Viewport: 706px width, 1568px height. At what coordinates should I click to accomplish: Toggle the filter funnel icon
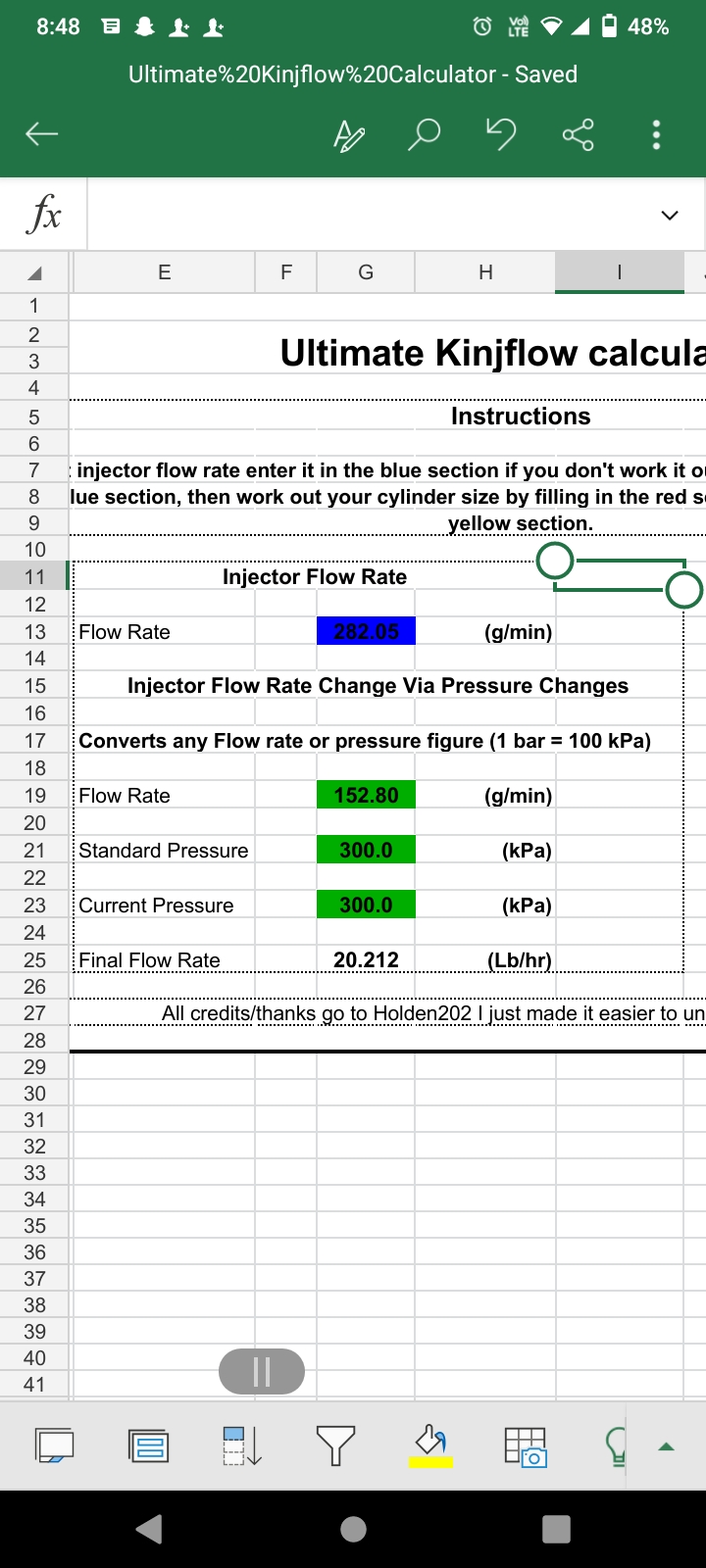[x=335, y=1445]
